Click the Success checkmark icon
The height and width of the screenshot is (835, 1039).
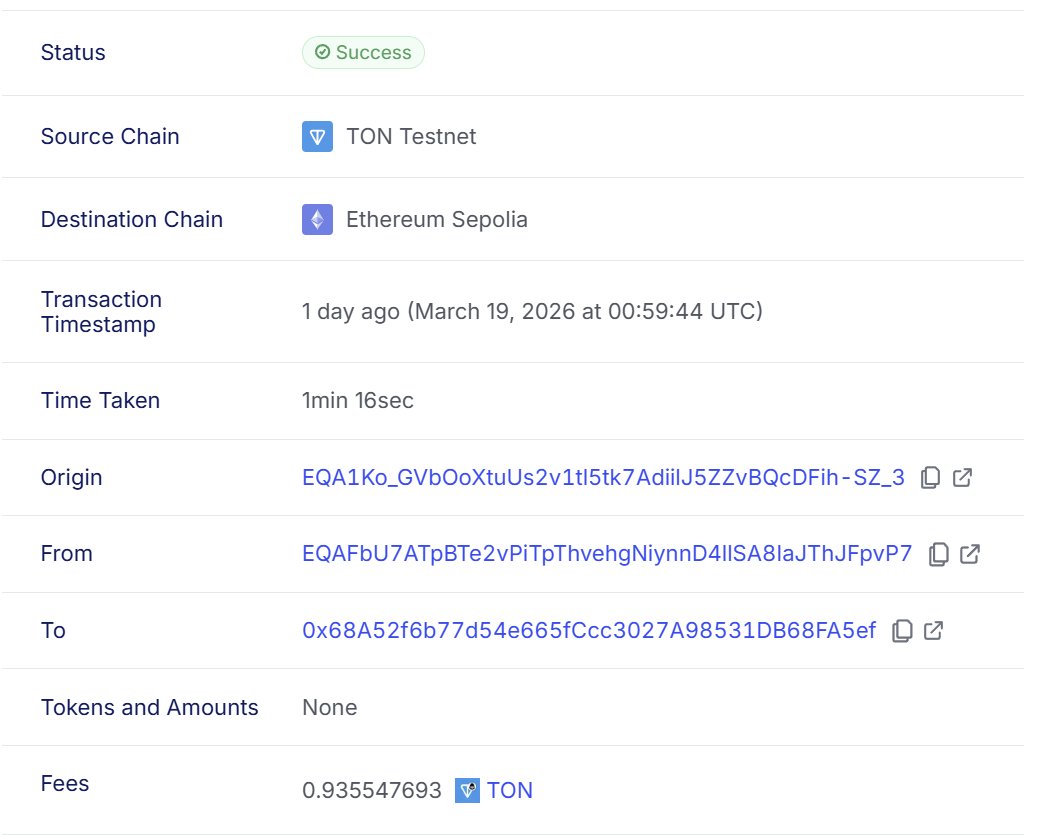pos(322,52)
